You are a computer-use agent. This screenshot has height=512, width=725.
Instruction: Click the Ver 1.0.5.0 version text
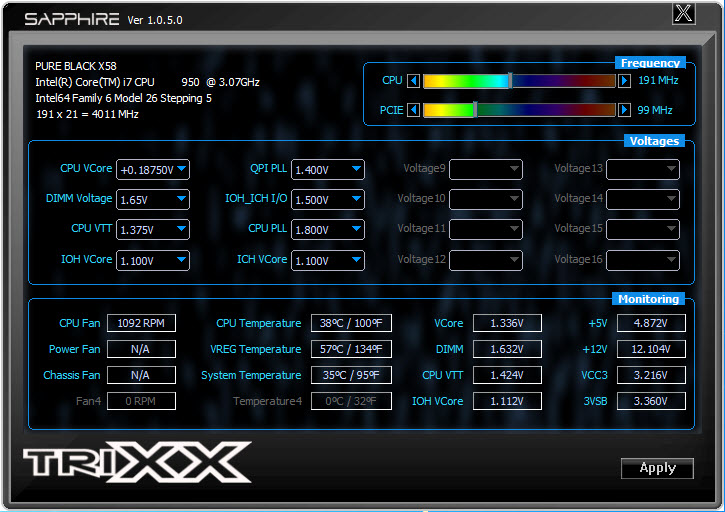click(155, 20)
